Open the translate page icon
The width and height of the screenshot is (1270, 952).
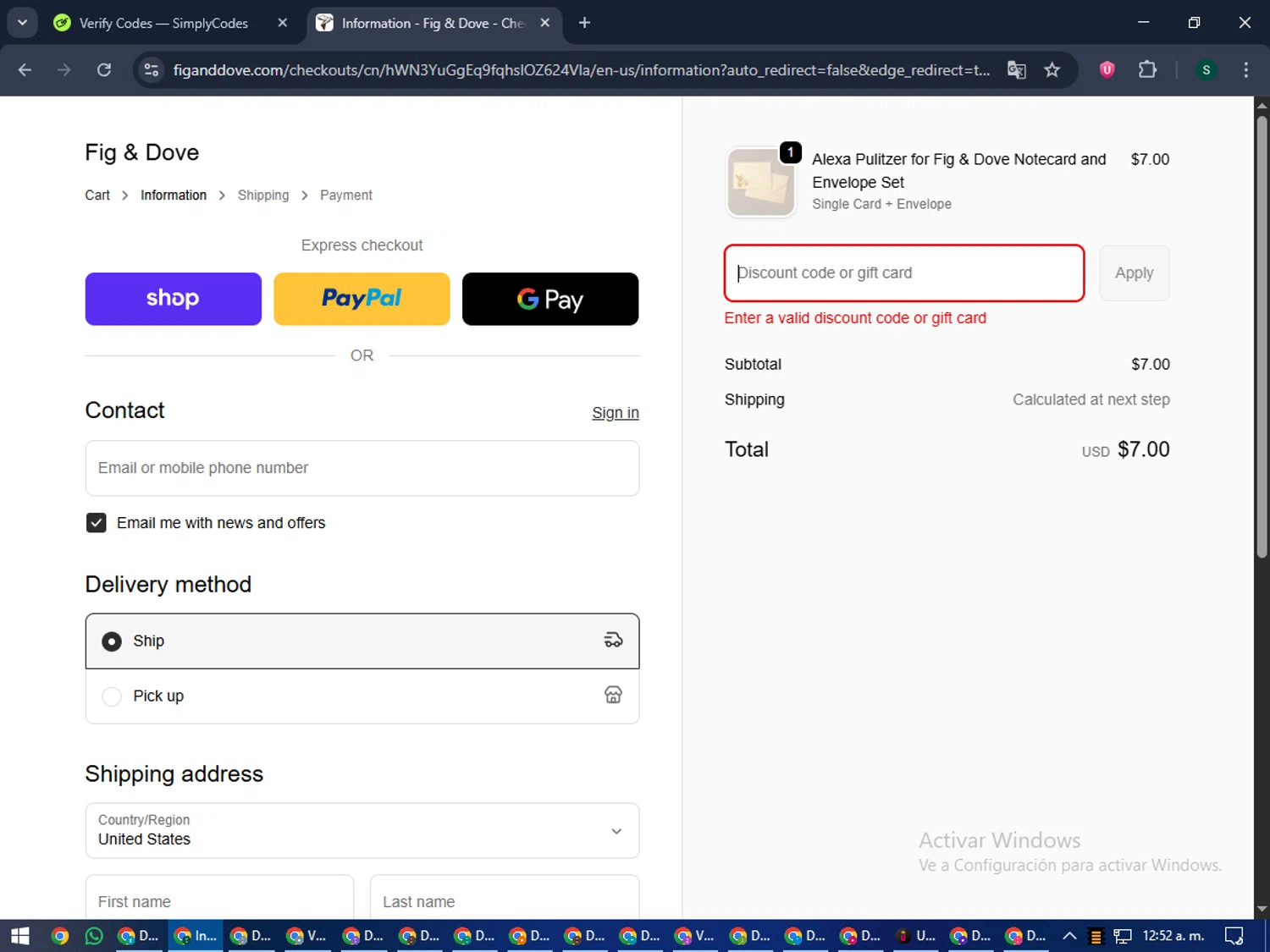tap(1016, 69)
